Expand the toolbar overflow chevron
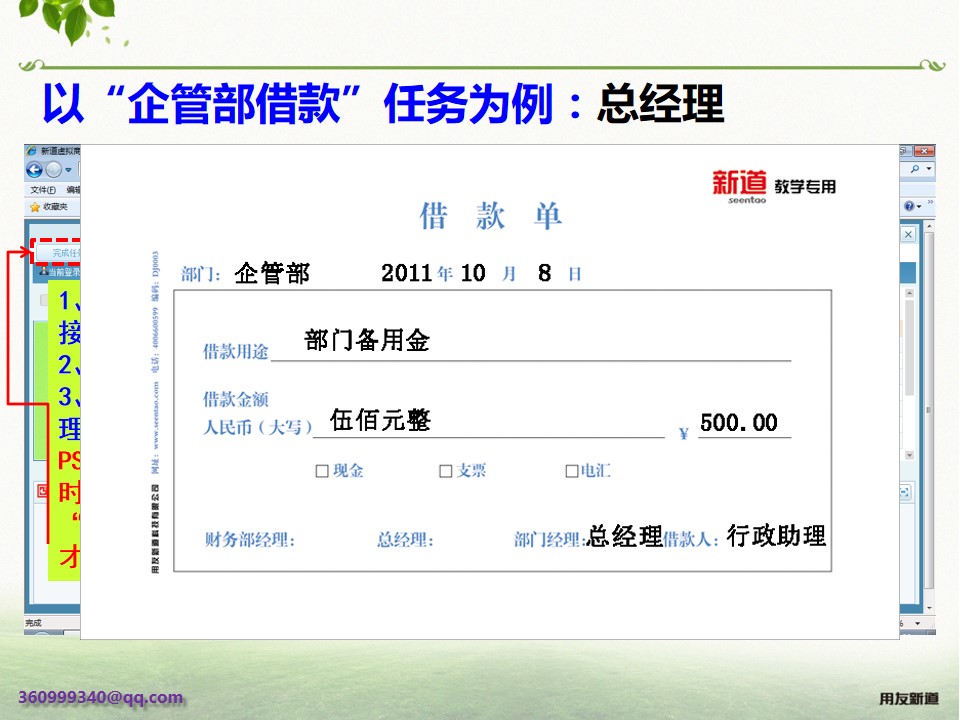The width and height of the screenshot is (960, 720). 930,201
